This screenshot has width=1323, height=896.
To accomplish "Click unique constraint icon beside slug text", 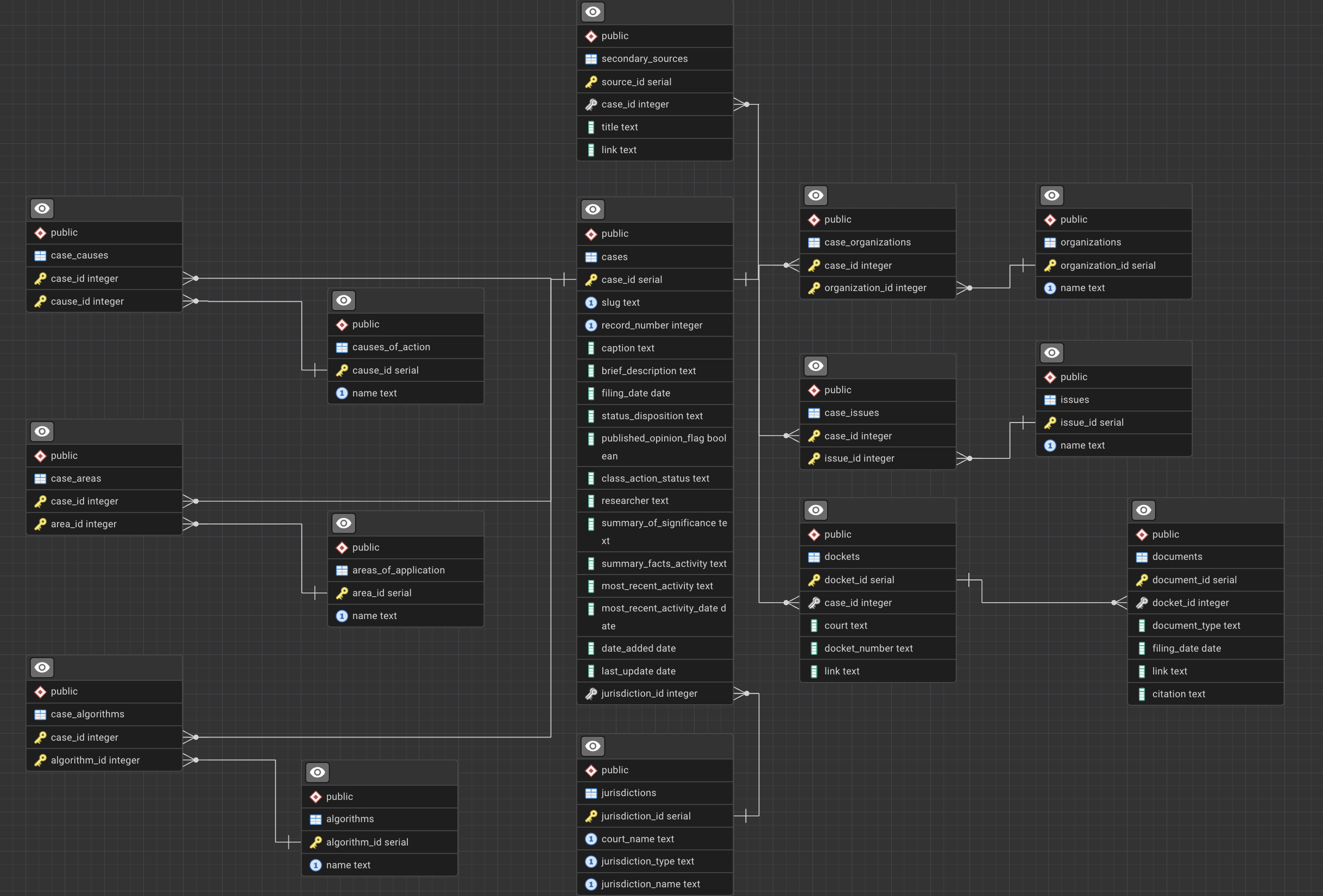I will point(591,303).
